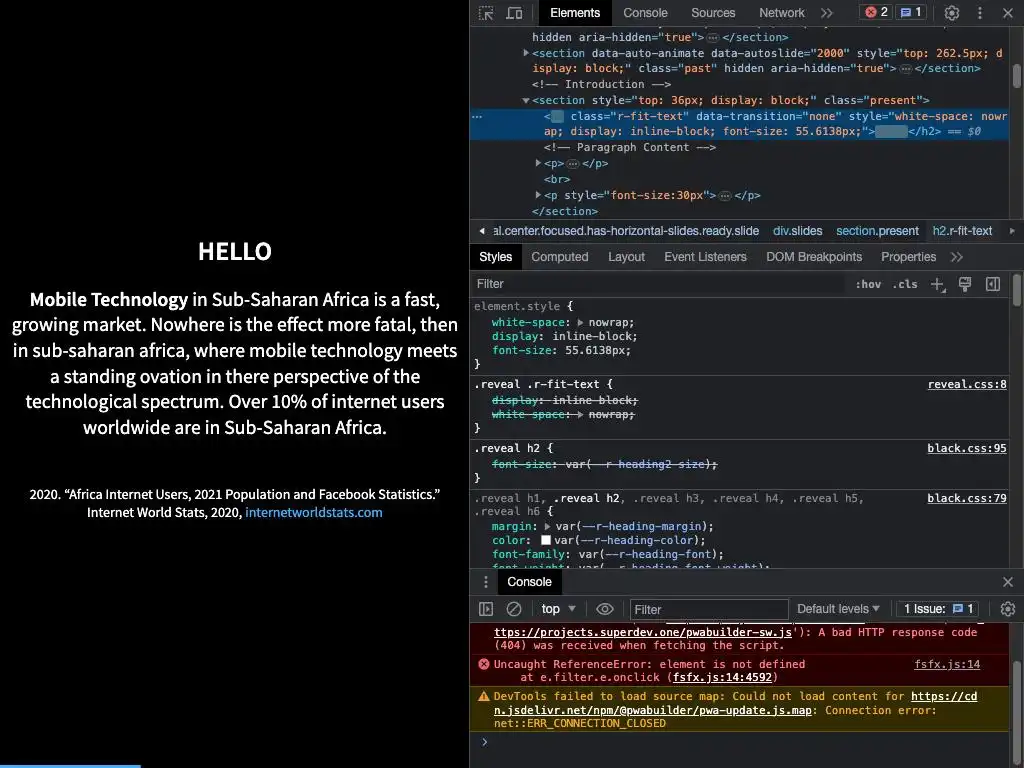The height and width of the screenshot is (768, 1024).
Task: Click the Introduction HTML comment line
Action: 601,84
